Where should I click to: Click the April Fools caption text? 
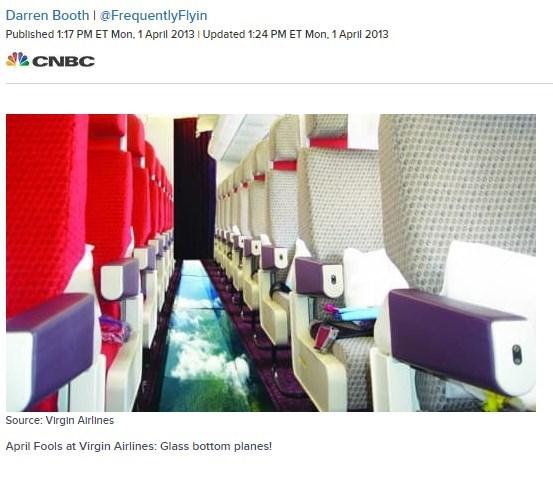[139, 446]
